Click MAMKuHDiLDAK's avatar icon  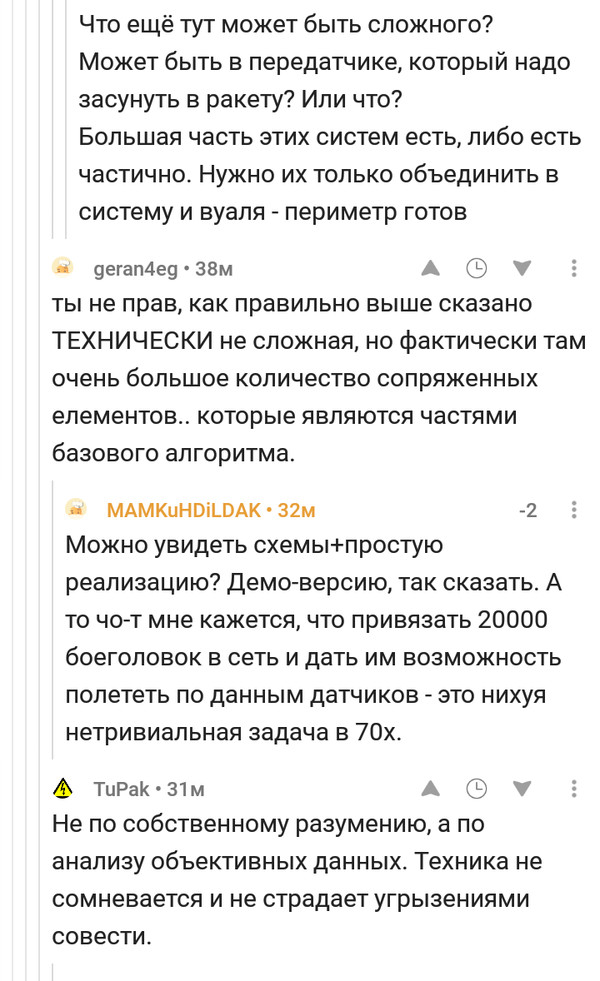pyautogui.click(x=76, y=510)
